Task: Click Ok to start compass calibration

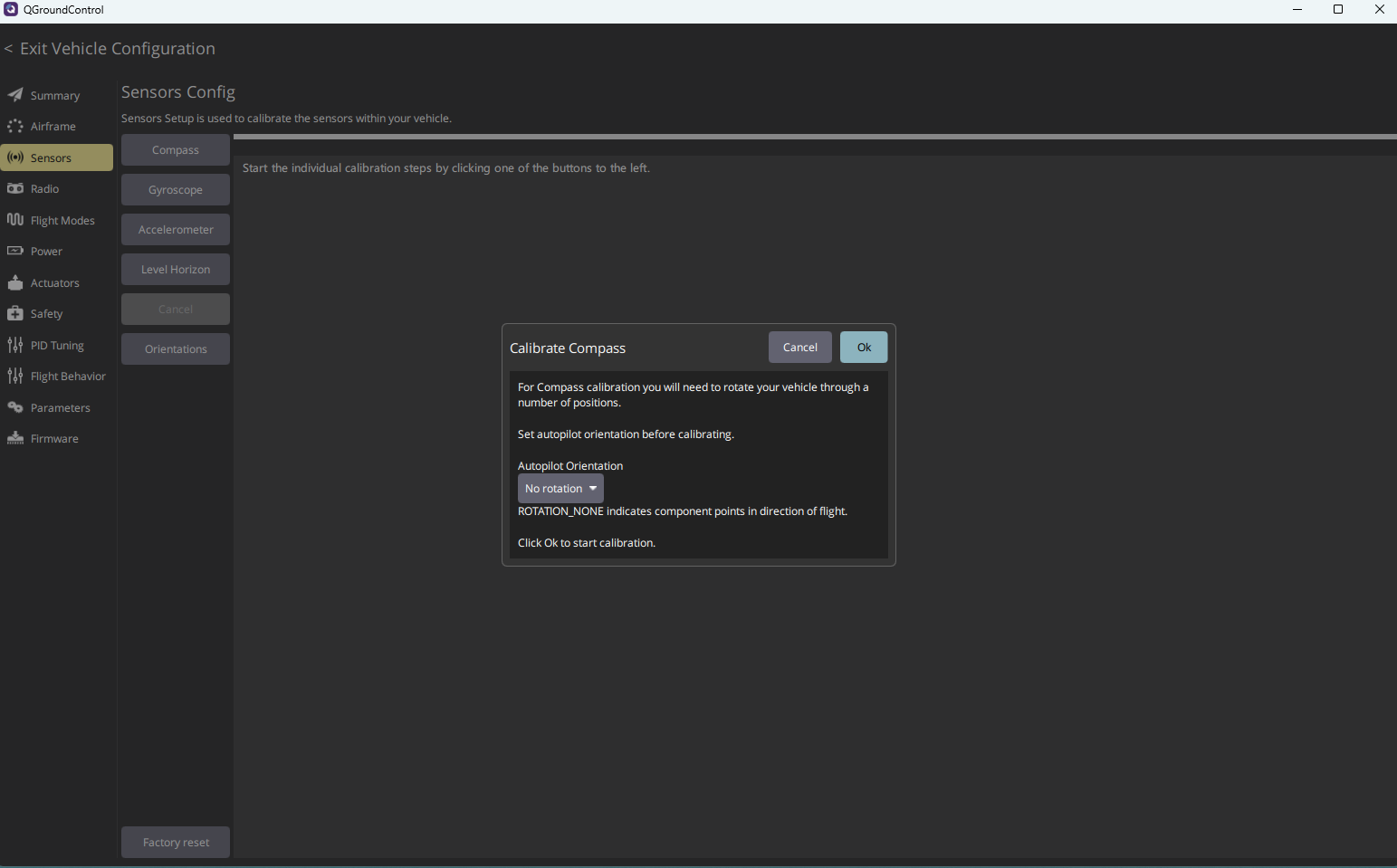Action: click(x=864, y=348)
